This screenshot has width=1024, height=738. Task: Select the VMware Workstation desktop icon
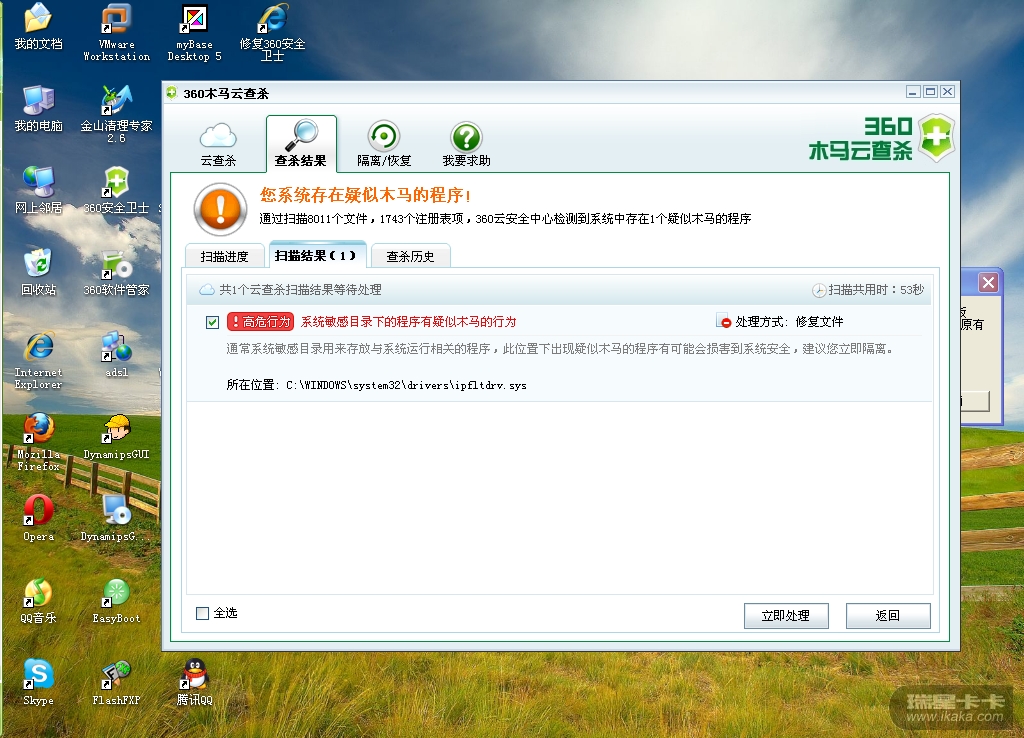click(x=116, y=33)
